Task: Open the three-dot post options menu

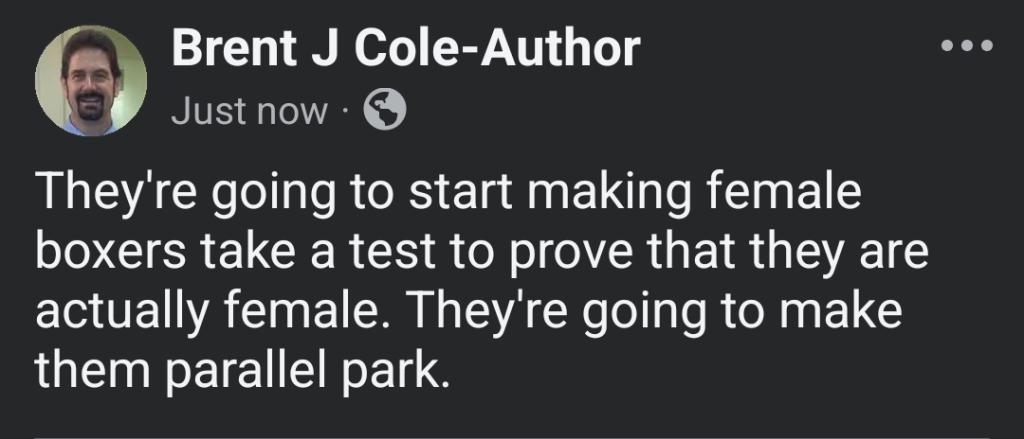Action: (967, 46)
